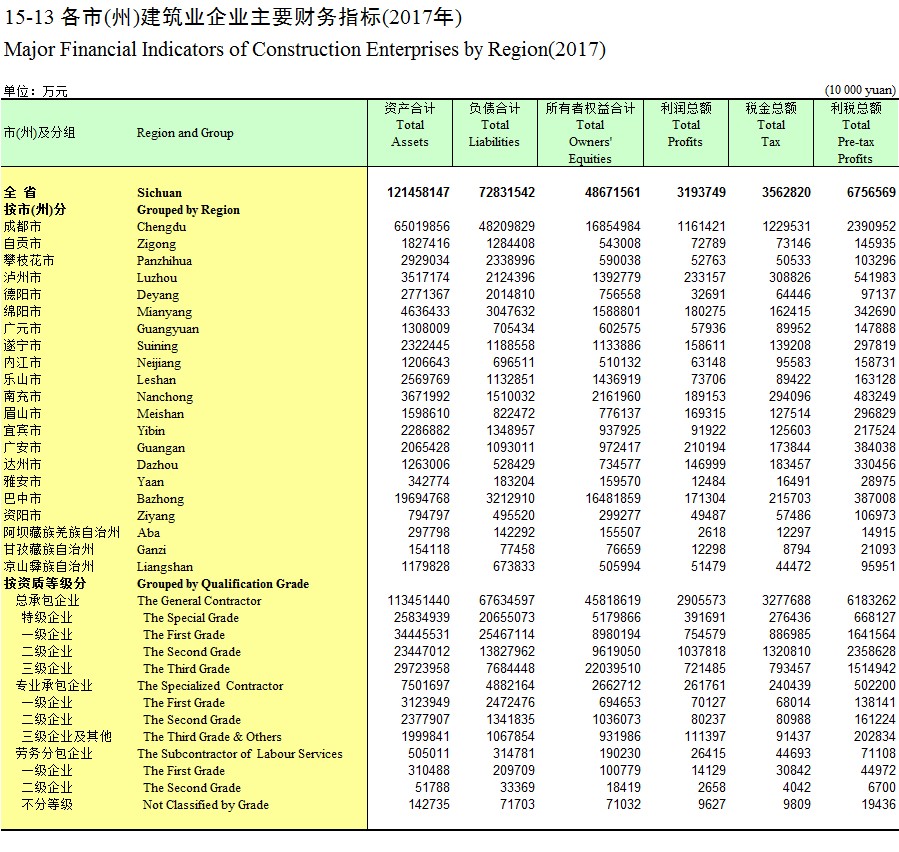Select the 'Luzhou' row label
The height and width of the screenshot is (852, 899).
[157, 278]
